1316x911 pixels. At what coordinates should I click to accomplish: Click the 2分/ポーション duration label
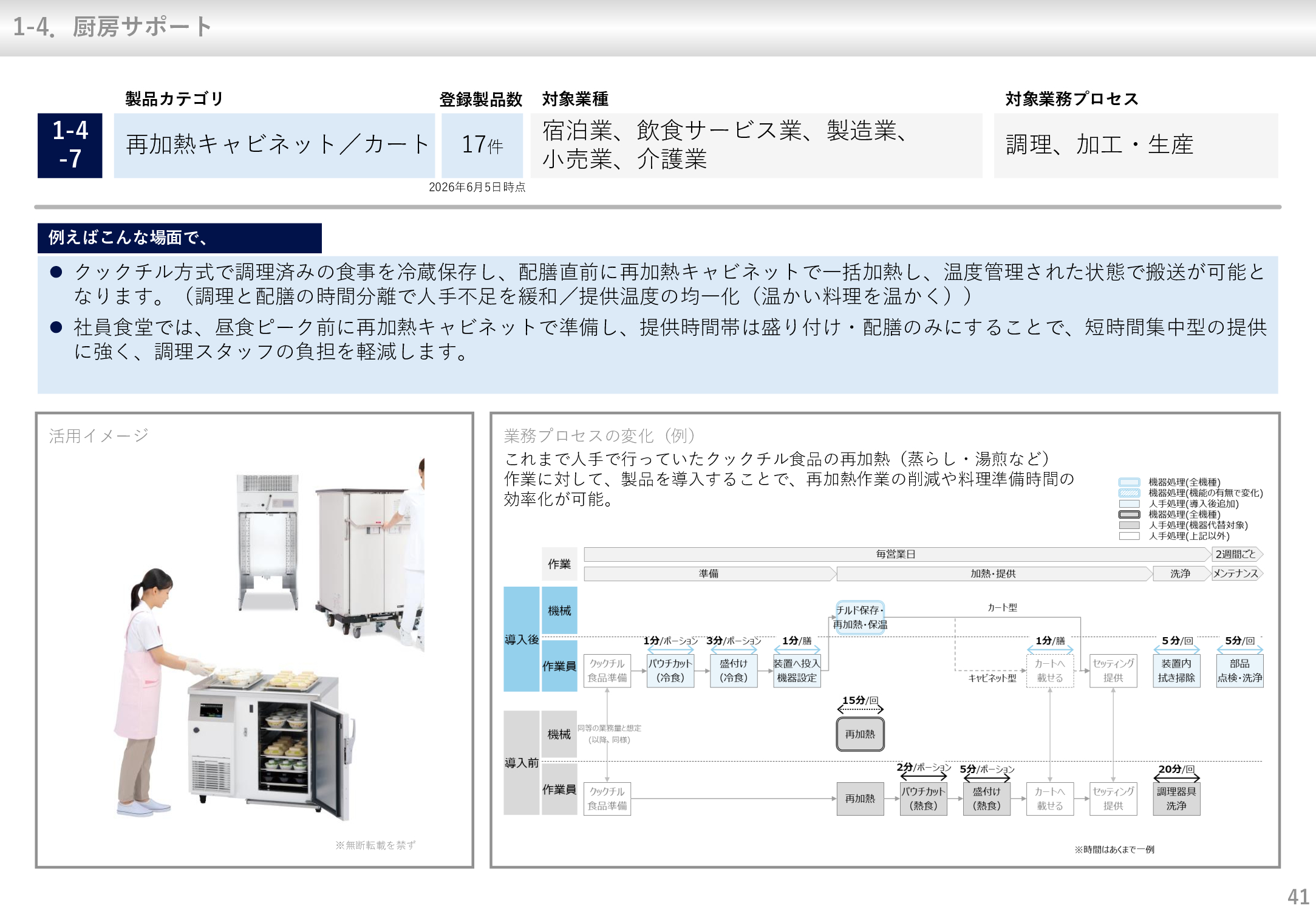click(924, 767)
